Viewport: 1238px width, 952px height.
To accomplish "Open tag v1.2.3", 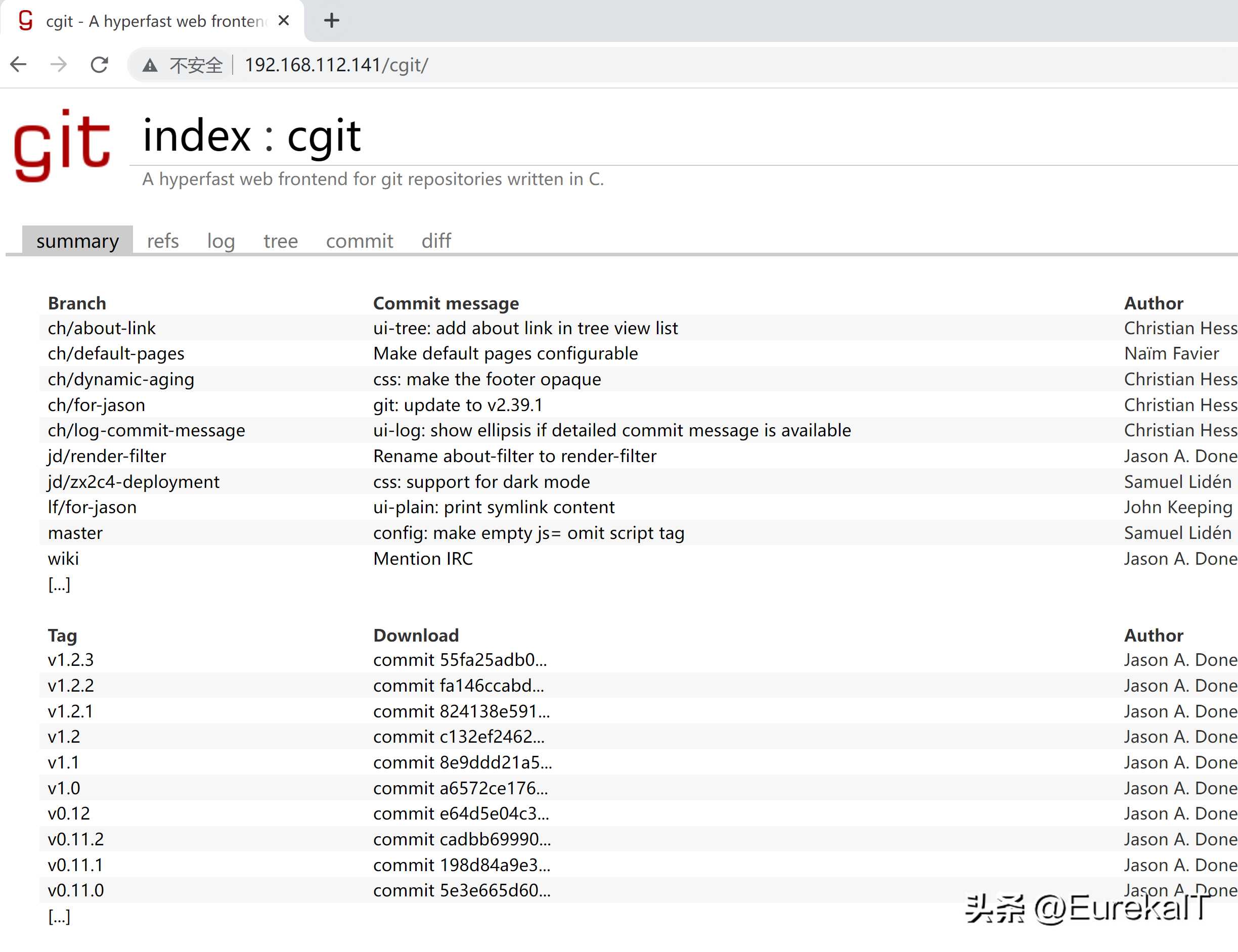I will point(71,660).
